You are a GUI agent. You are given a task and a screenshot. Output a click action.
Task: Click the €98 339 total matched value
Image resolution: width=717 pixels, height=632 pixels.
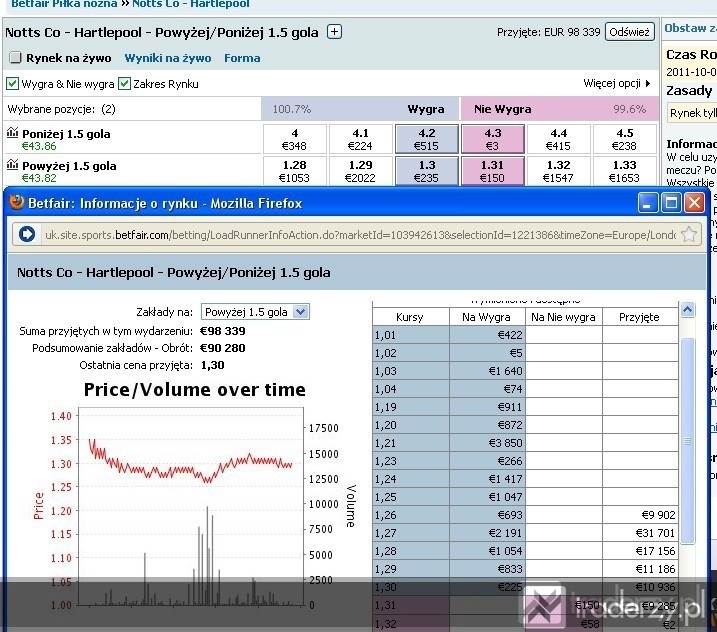pyautogui.click(x=223, y=331)
